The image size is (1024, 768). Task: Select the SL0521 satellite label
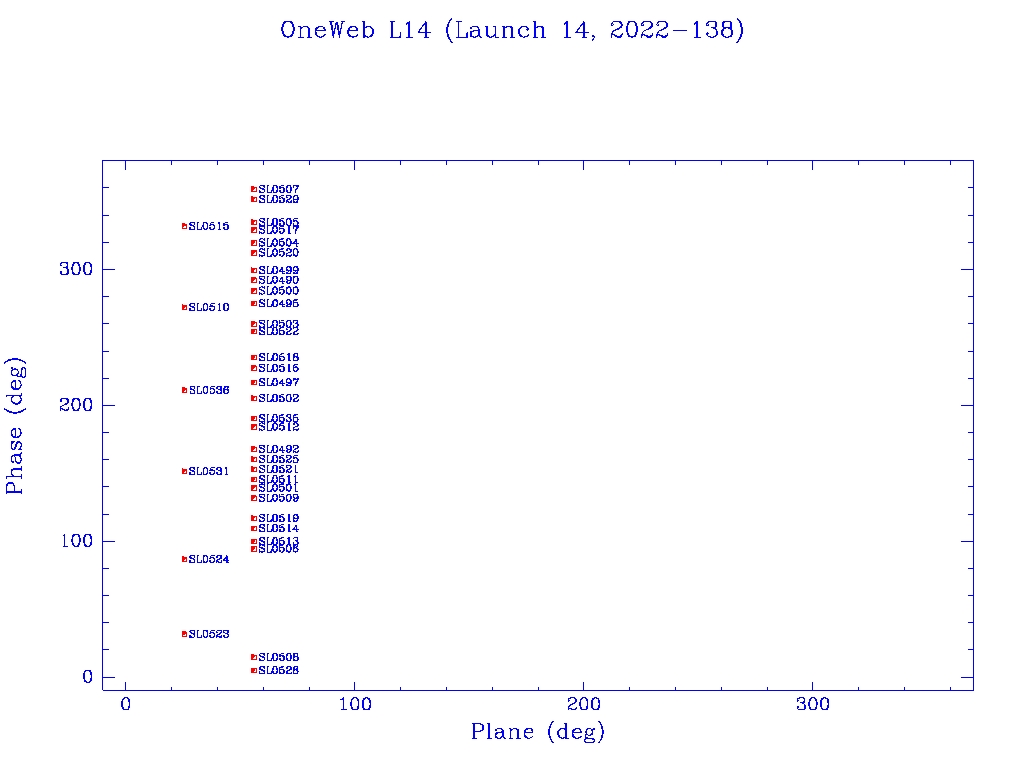279,470
